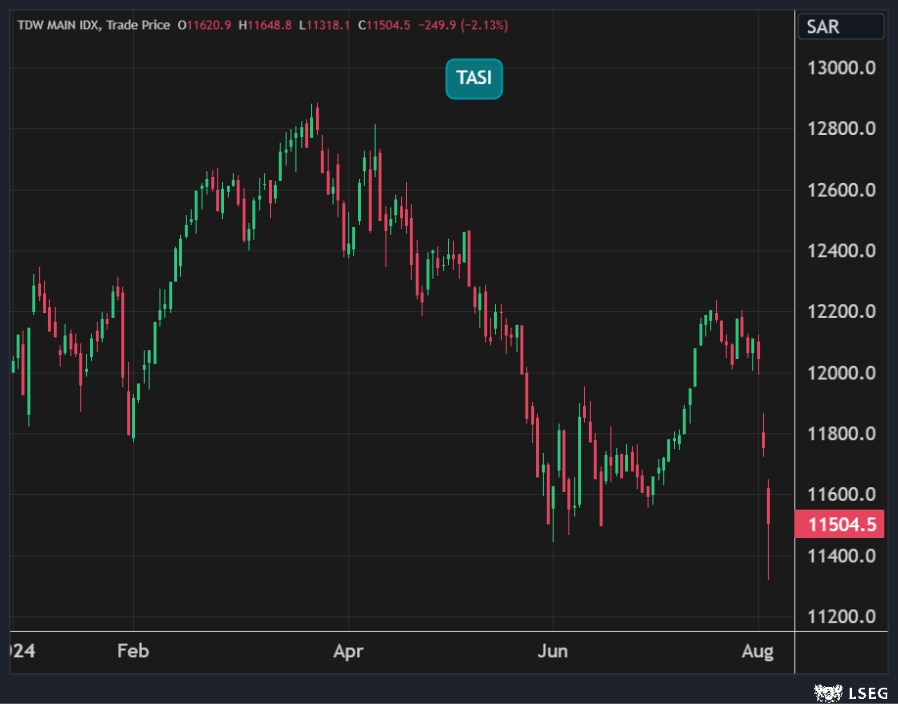Click the Apr label on time axis

tap(348, 652)
